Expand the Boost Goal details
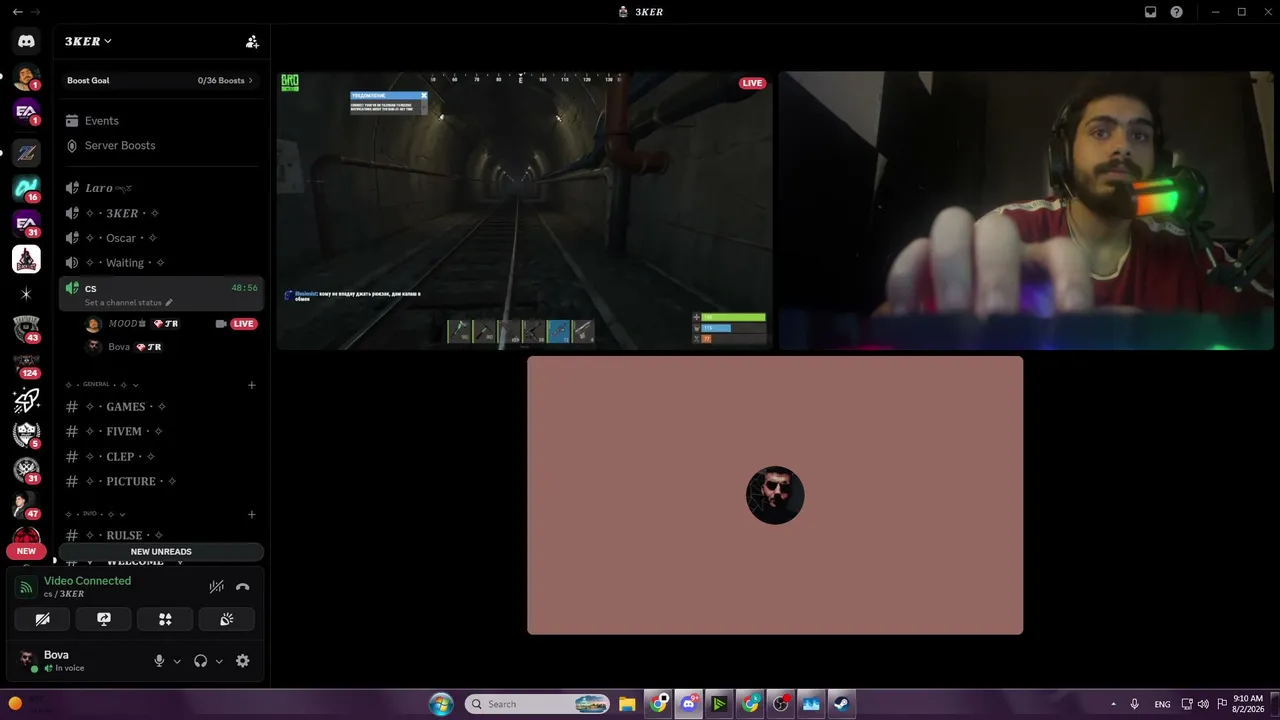1280x720 pixels. [x=161, y=81]
